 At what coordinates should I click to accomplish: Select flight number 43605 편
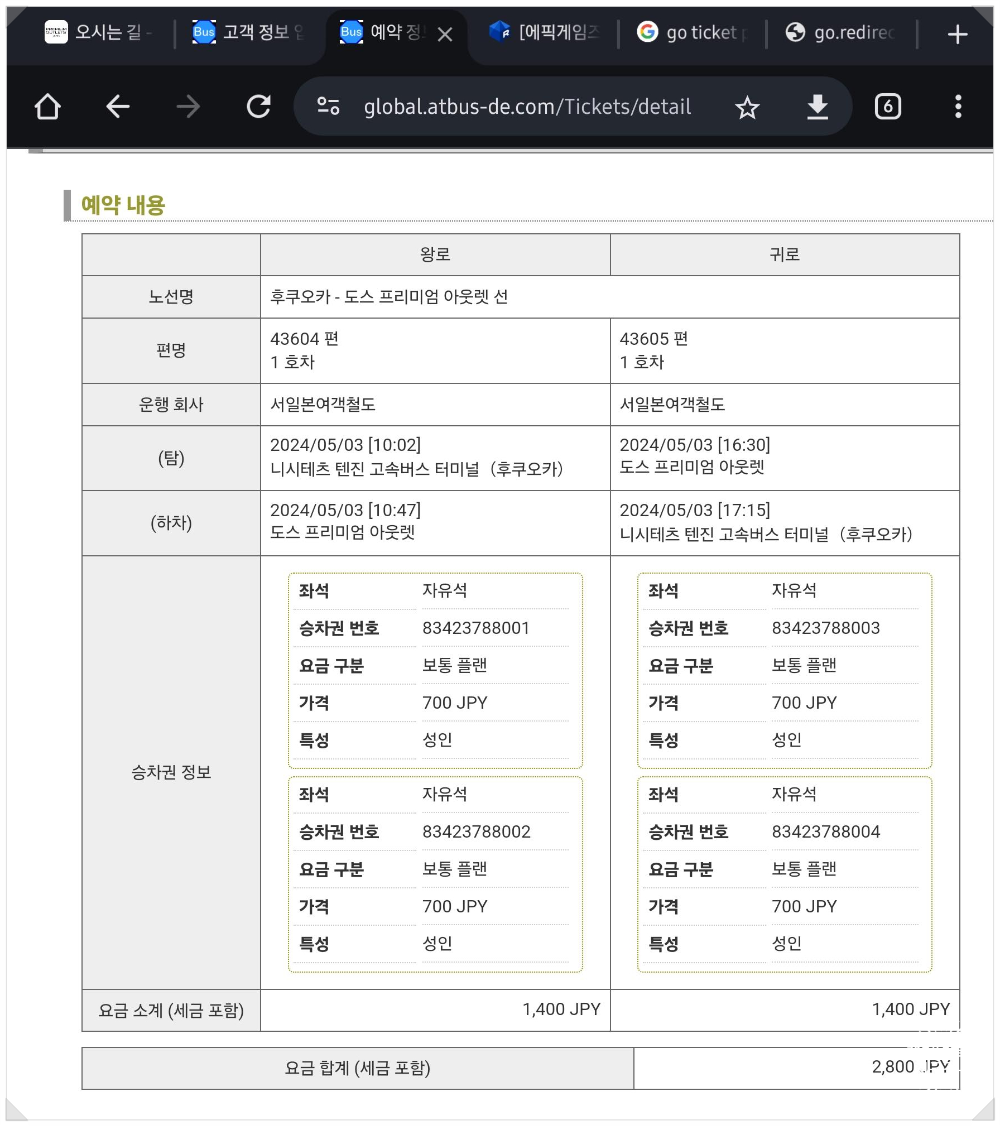tap(654, 339)
